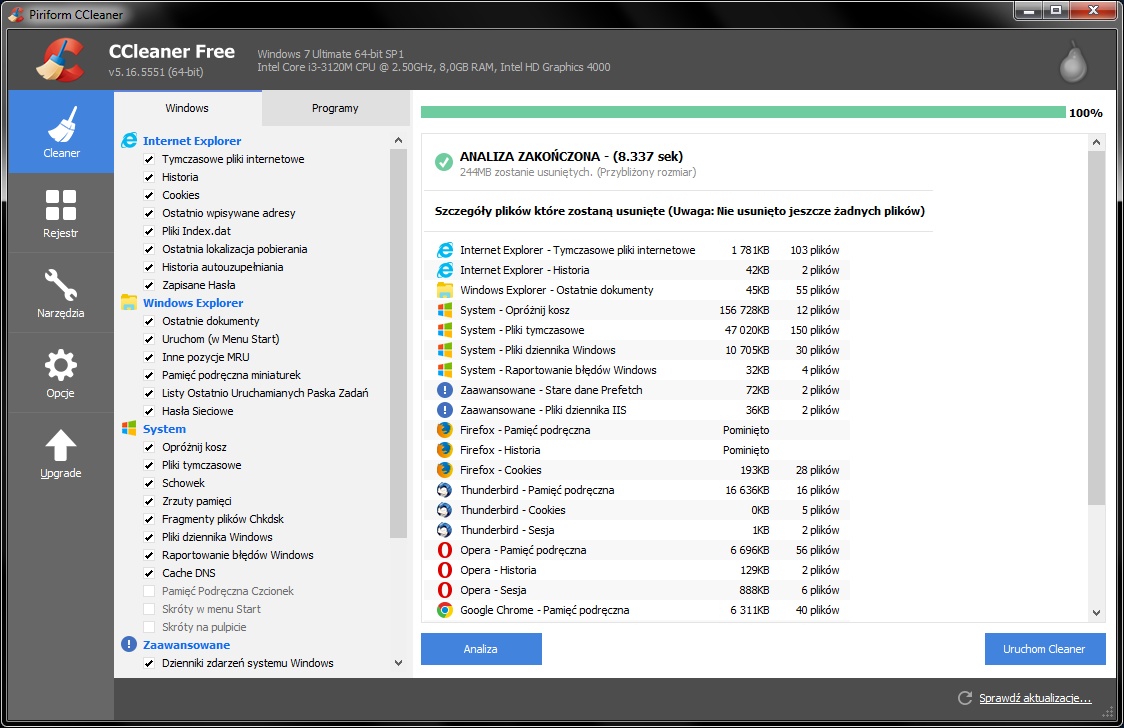Switch to the Programy tab
The image size is (1124, 728).
(335, 108)
